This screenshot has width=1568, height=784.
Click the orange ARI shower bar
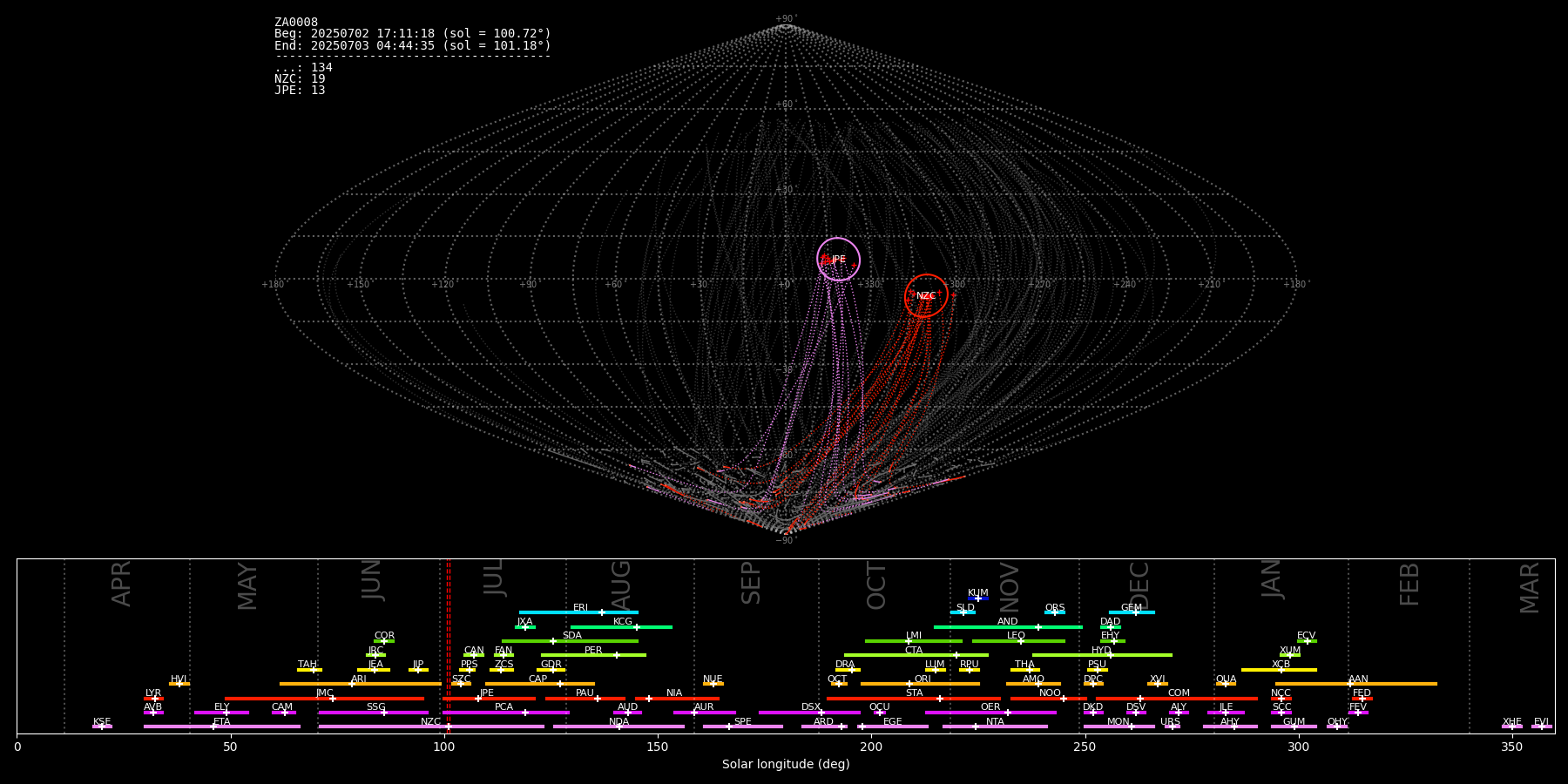361,684
